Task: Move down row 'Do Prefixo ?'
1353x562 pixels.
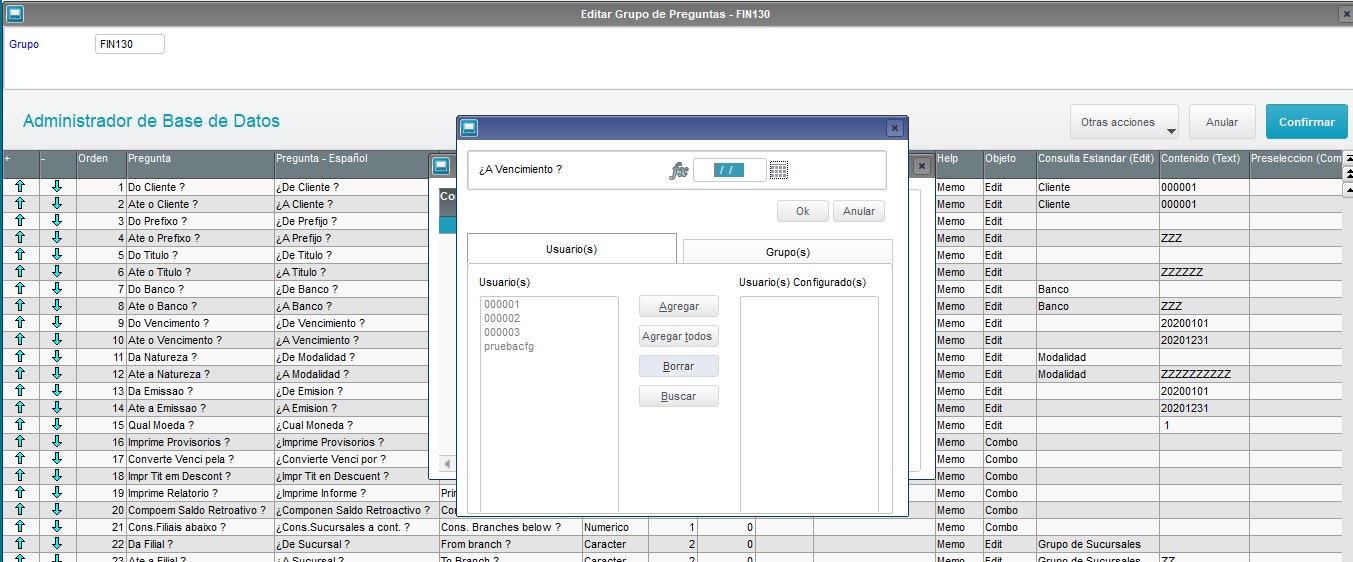Action: pyautogui.click(x=57, y=221)
